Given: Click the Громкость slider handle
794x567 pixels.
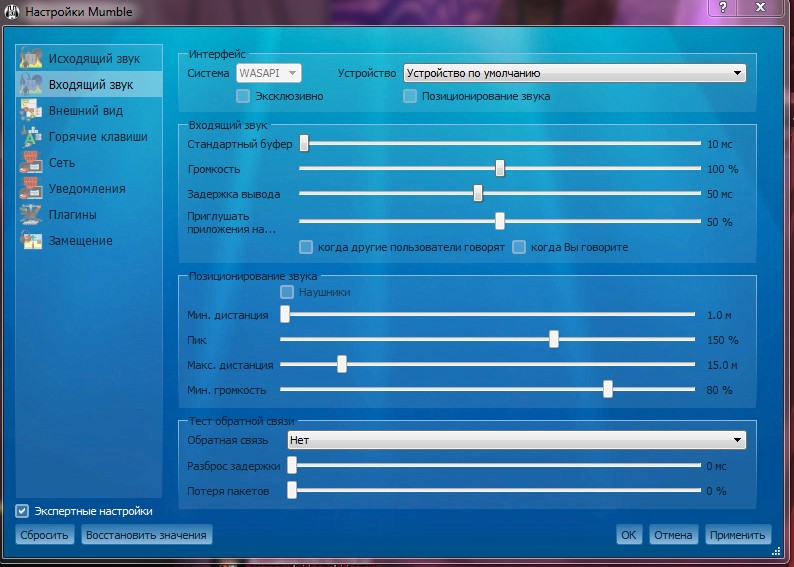Looking at the screenshot, I should point(500,168).
